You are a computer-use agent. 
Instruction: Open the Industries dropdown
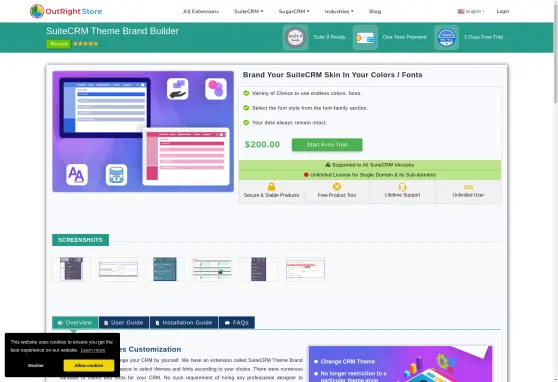coord(339,11)
